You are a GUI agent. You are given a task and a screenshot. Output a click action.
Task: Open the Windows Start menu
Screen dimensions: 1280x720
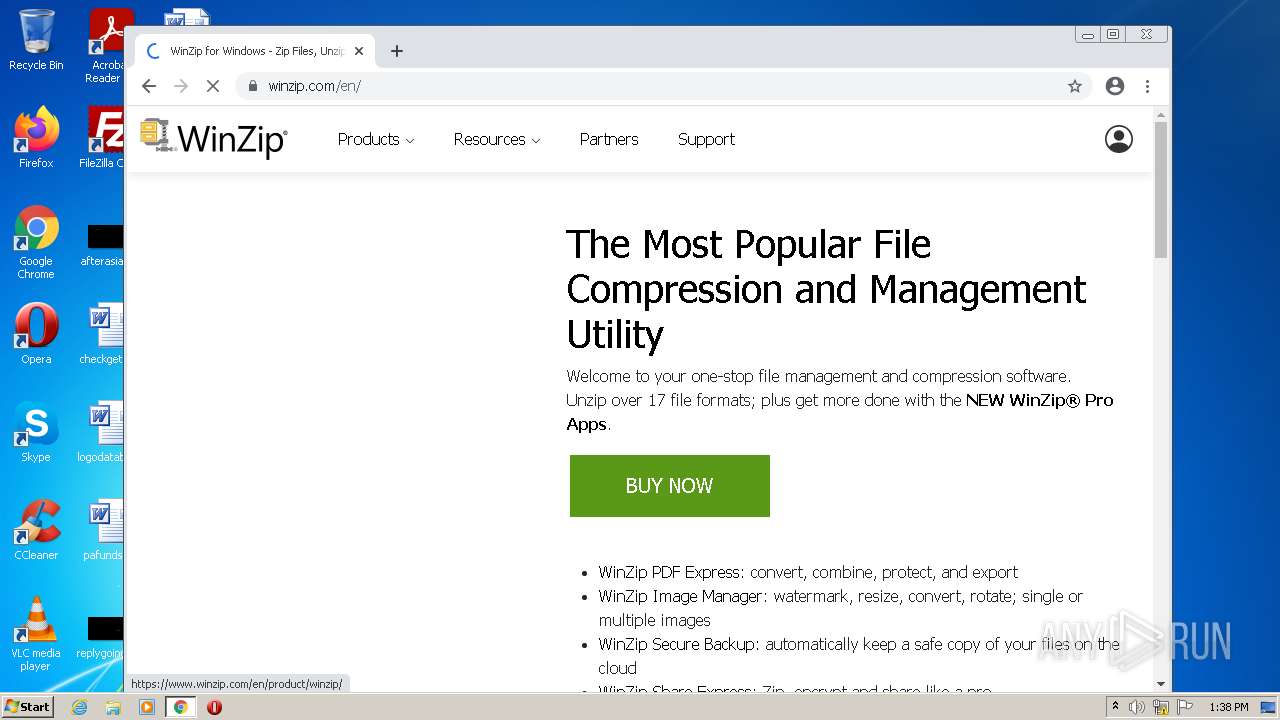[x=27, y=706]
